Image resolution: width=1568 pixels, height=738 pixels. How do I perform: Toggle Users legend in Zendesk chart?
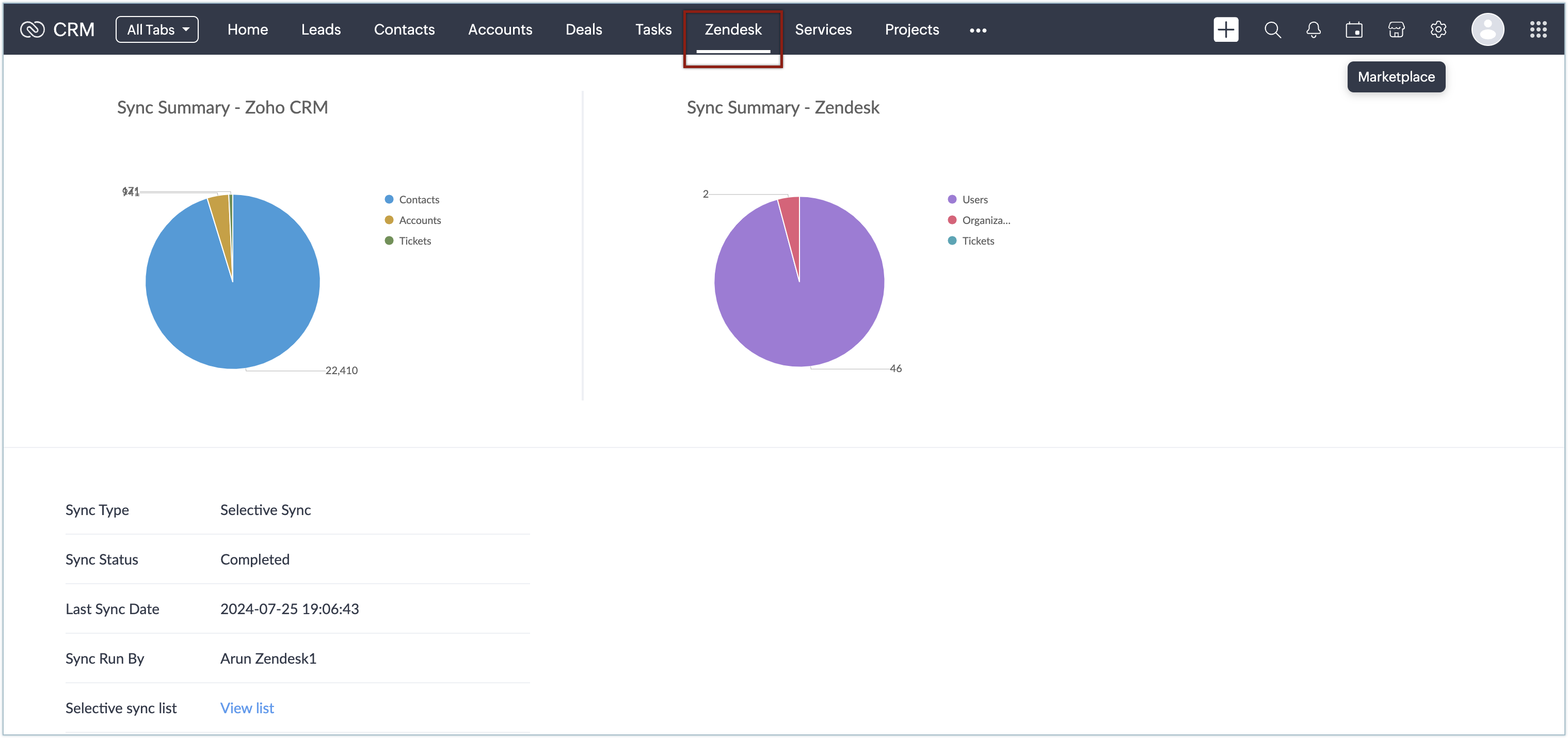pyautogui.click(x=974, y=200)
